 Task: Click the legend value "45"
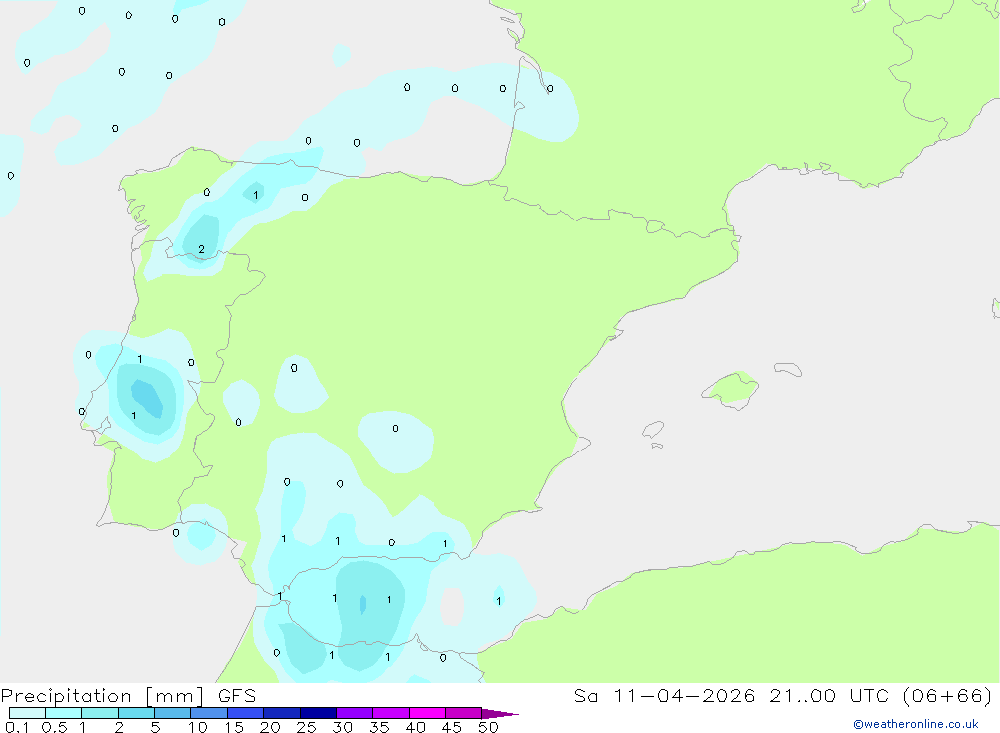point(452,727)
